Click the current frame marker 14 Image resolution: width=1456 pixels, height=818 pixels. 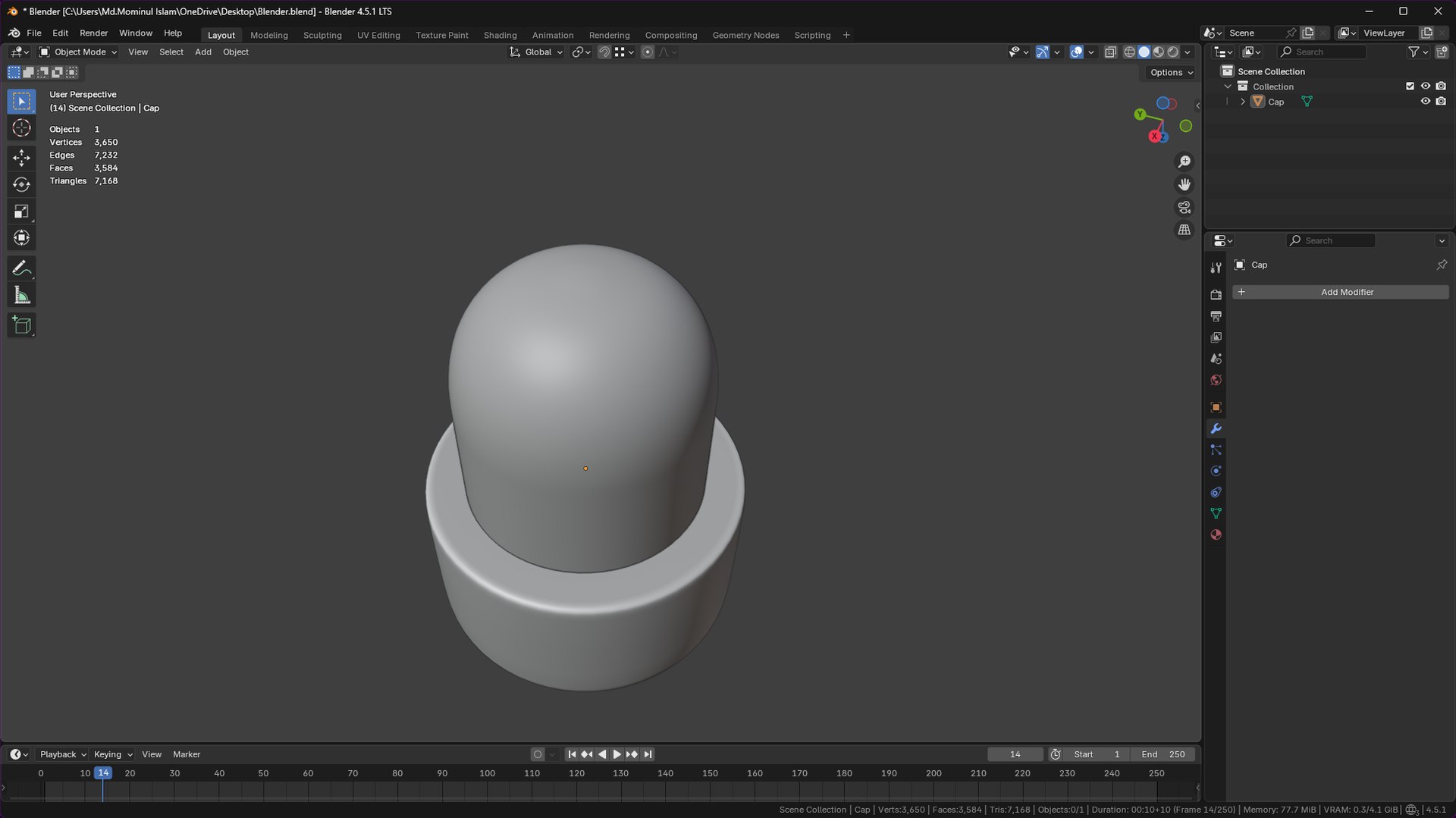pyautogui.click(x=103, y=773)
